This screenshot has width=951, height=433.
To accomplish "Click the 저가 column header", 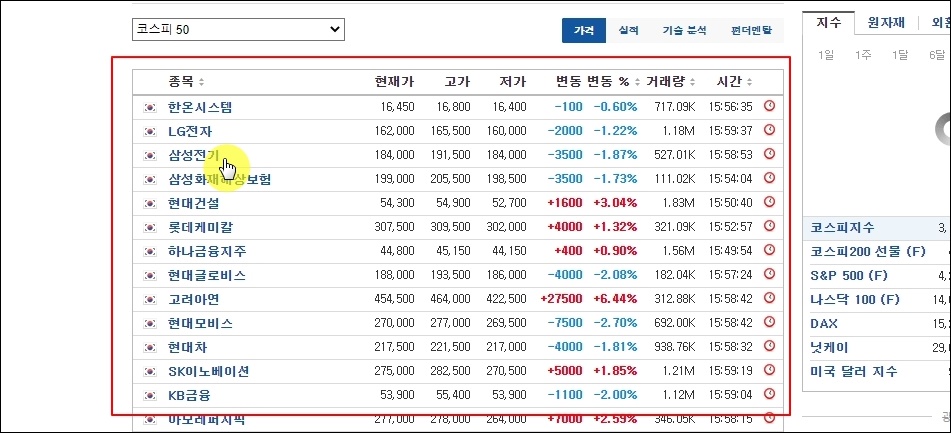I will 513,82.
